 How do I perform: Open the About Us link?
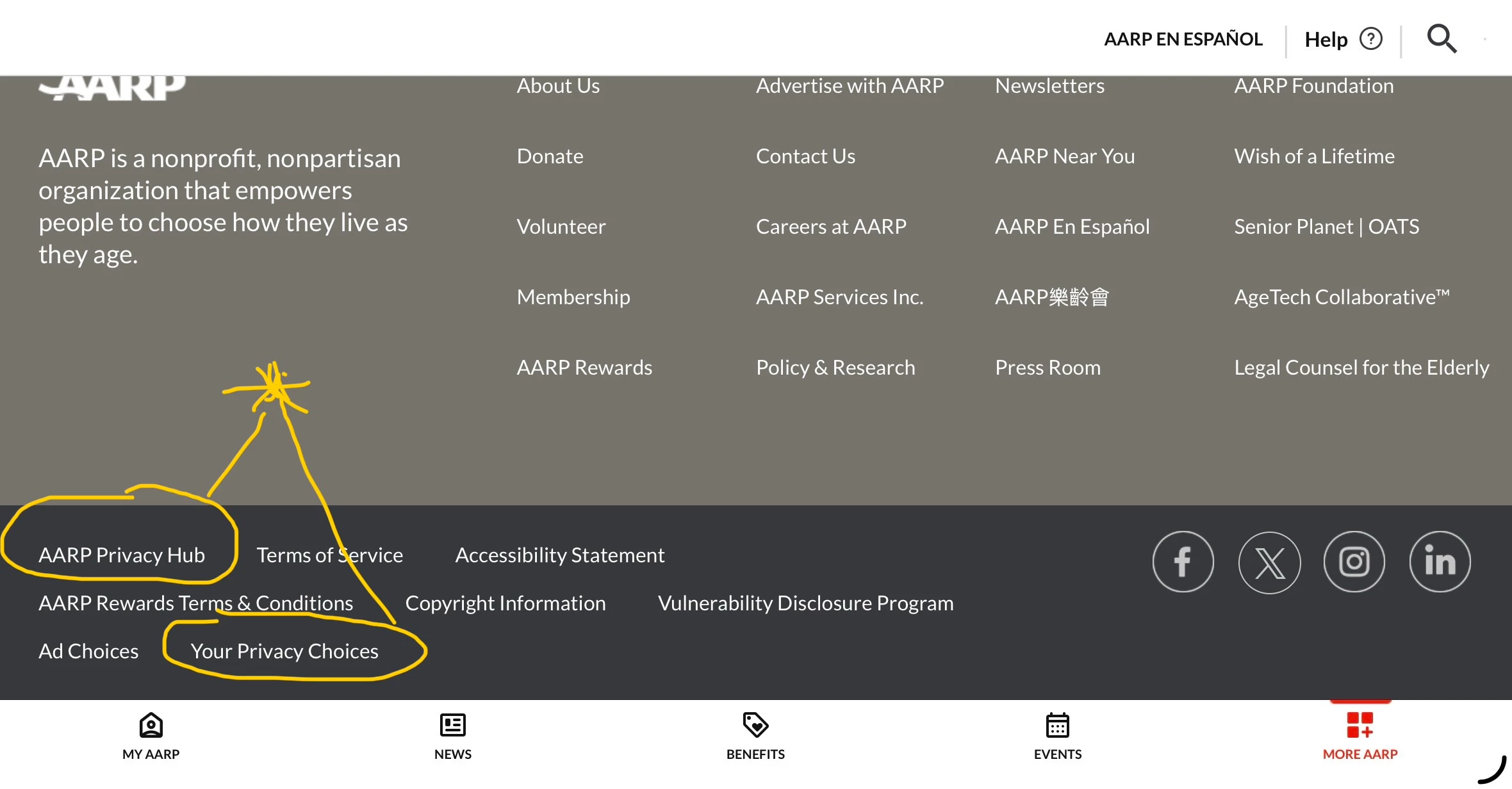[x=558, y=86]
